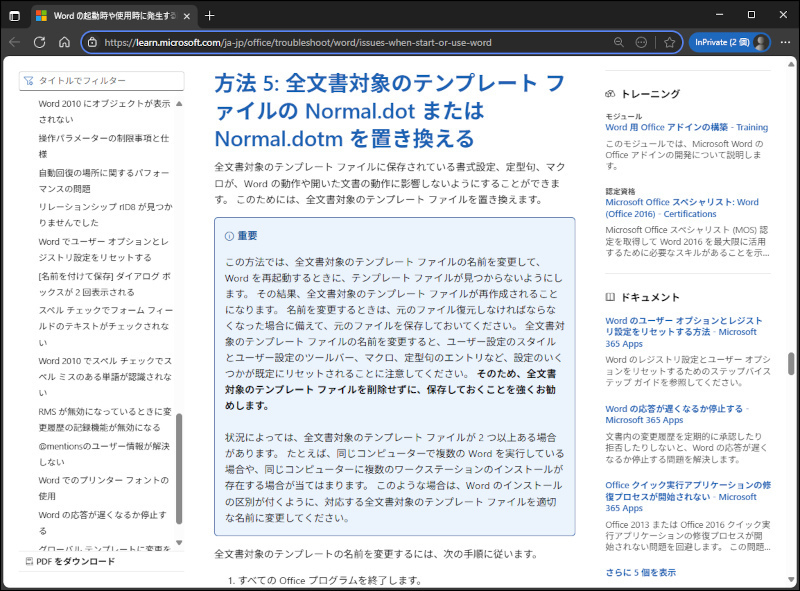Click sidebar scroll down arrow

179,543
